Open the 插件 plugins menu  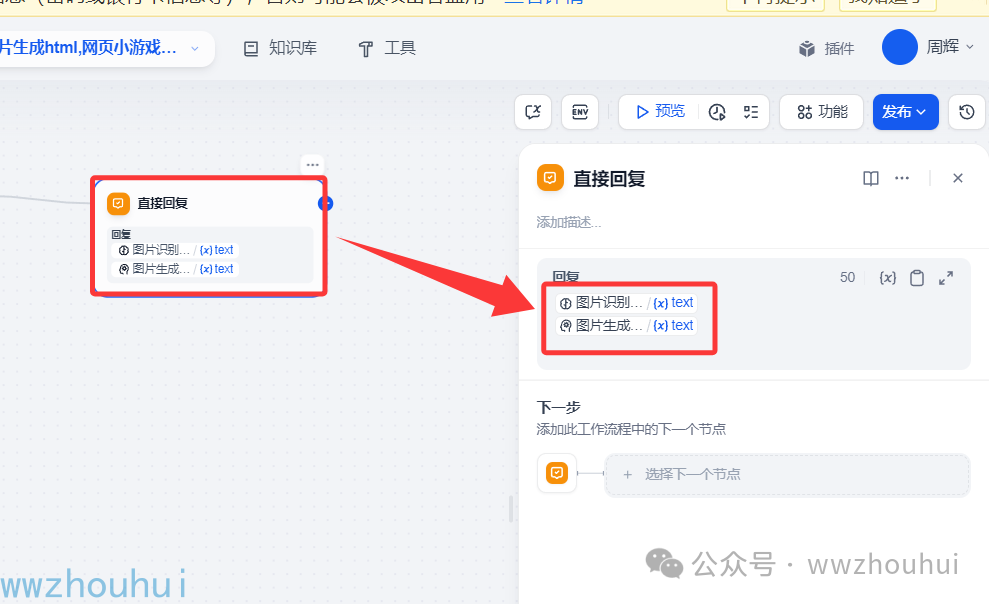(826, 49)
